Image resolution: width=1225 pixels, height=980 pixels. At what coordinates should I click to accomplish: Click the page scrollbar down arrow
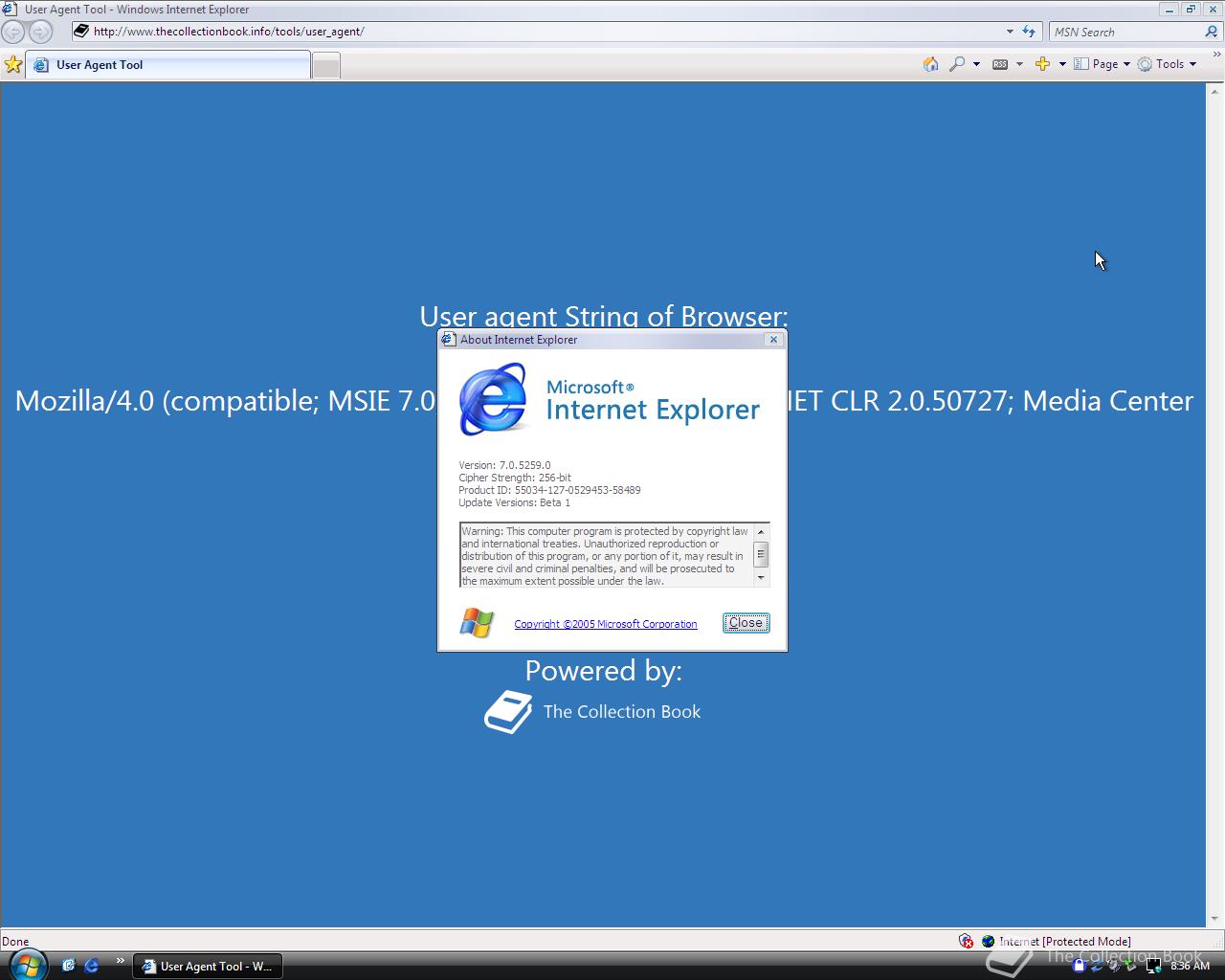pyautogui.click(x=1214, y=920)
